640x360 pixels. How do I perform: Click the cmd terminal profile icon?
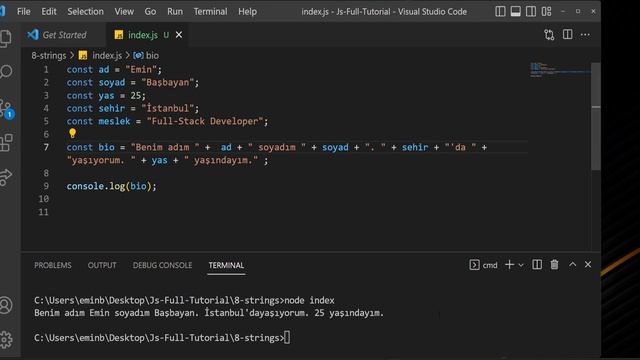pyautogui.click(x=474, y=265)
